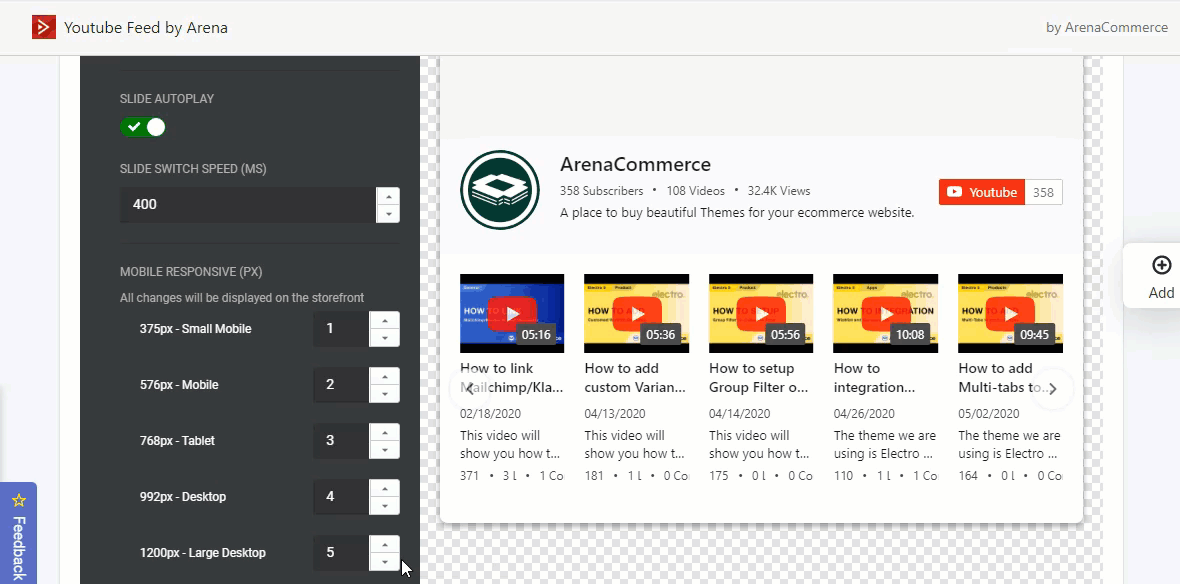
Task: Turn off the Slide Autoplay switch
Action: tap(142, 127)
